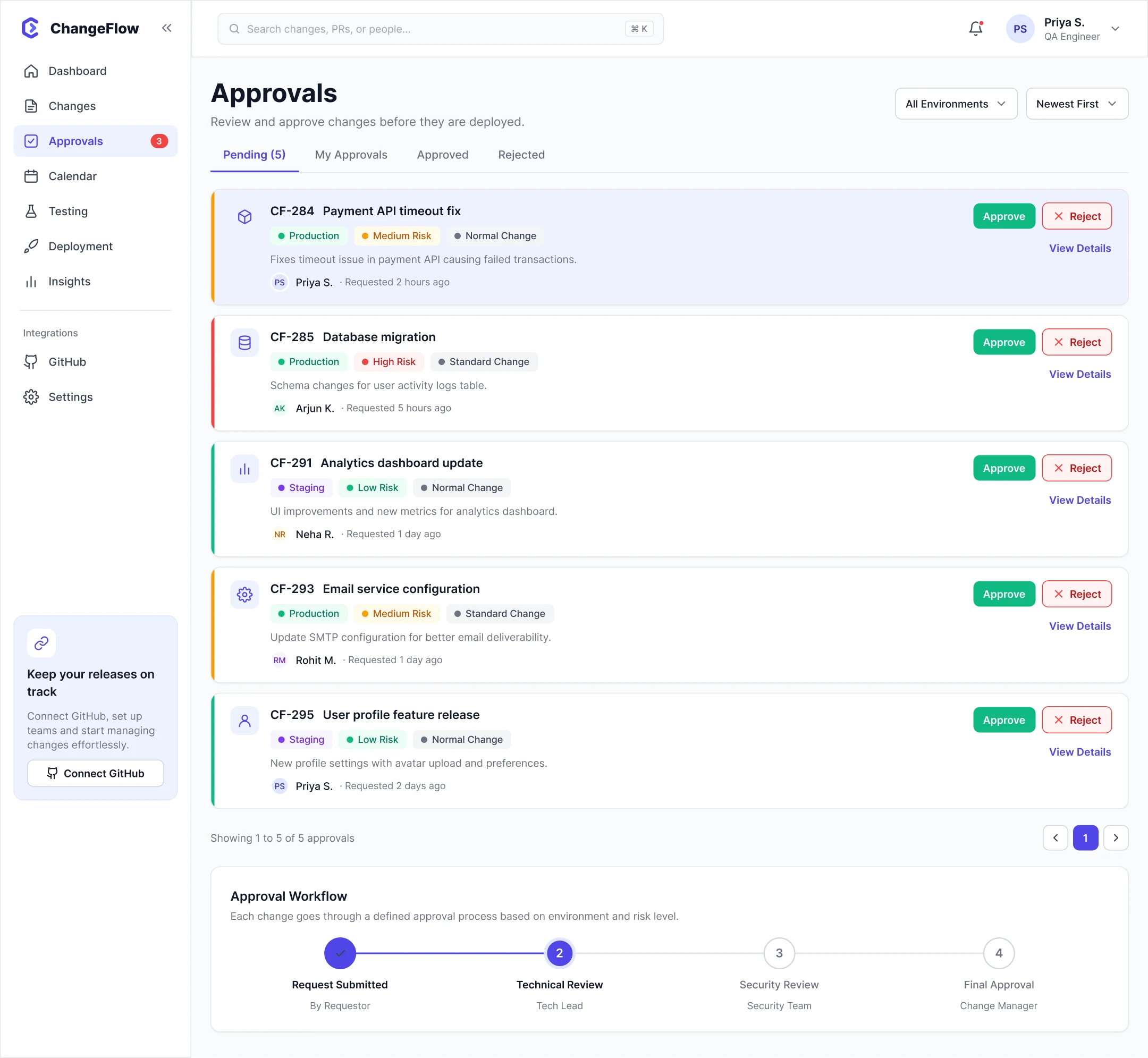Switch to the Approved tab
Screen dimensions: 1148x1058
[x=443, y=155]
